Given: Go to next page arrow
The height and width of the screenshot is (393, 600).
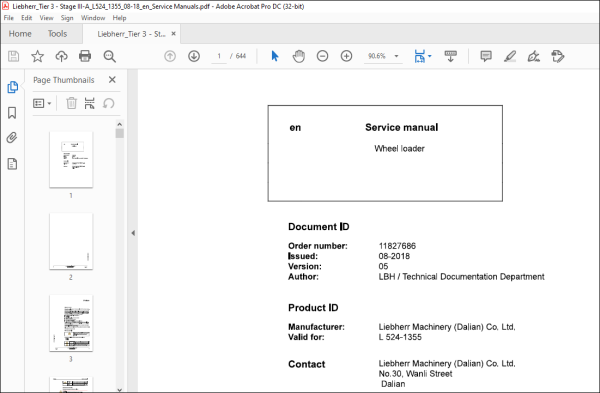Looking at the screenshot, I should pos(194,56).
